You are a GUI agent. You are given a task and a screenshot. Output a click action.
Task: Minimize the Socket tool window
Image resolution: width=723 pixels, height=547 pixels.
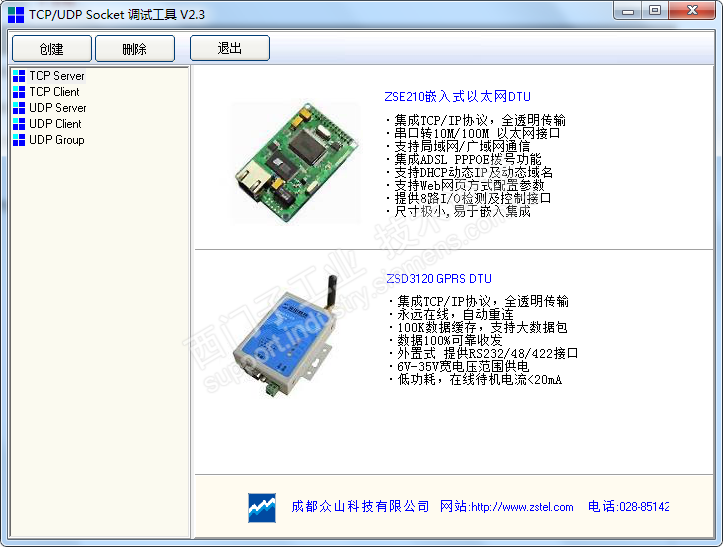tap(628, 11)
